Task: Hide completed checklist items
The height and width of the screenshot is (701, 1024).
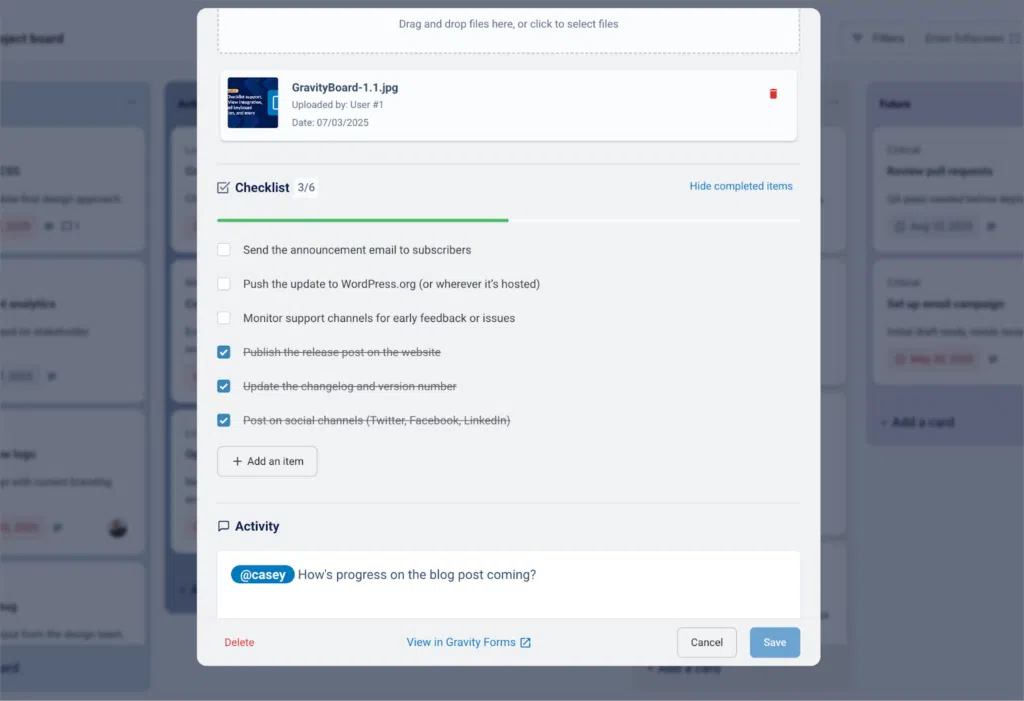Action: click(741, 186)
